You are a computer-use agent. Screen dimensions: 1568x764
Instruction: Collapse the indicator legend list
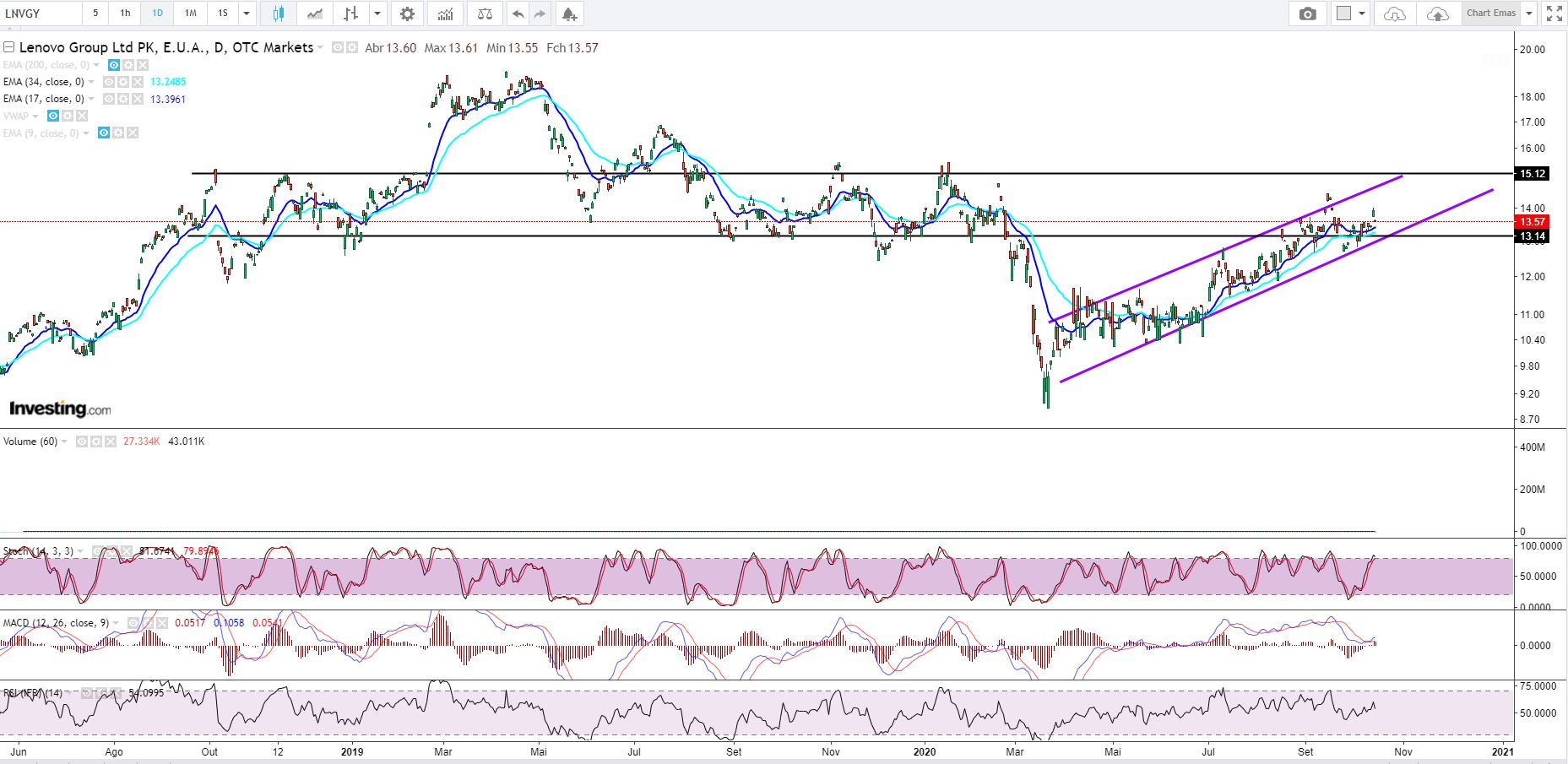[x=9, y=47]
